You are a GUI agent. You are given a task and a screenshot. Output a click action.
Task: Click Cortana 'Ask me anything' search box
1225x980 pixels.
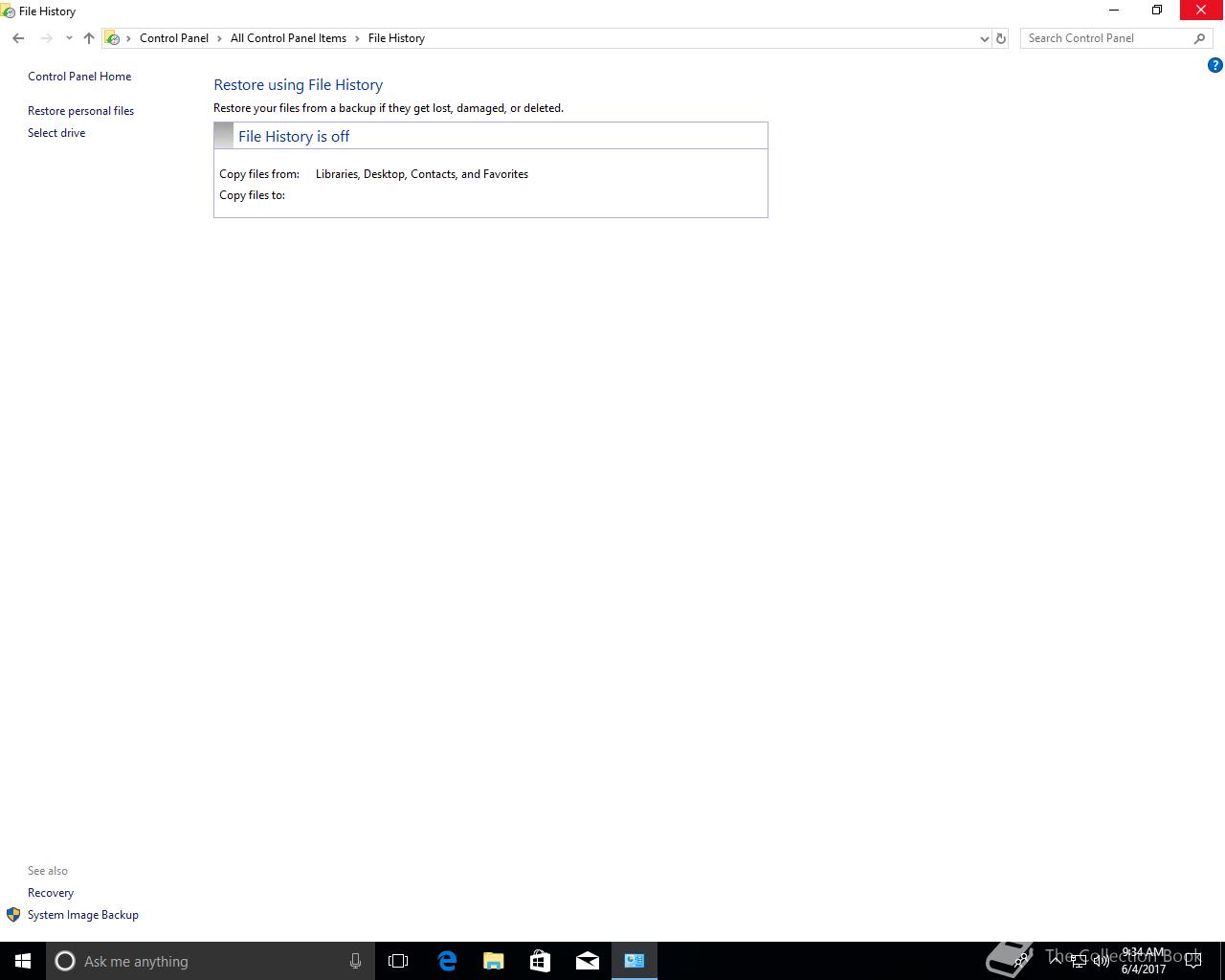pyautogui.click(x=210, y=961)
